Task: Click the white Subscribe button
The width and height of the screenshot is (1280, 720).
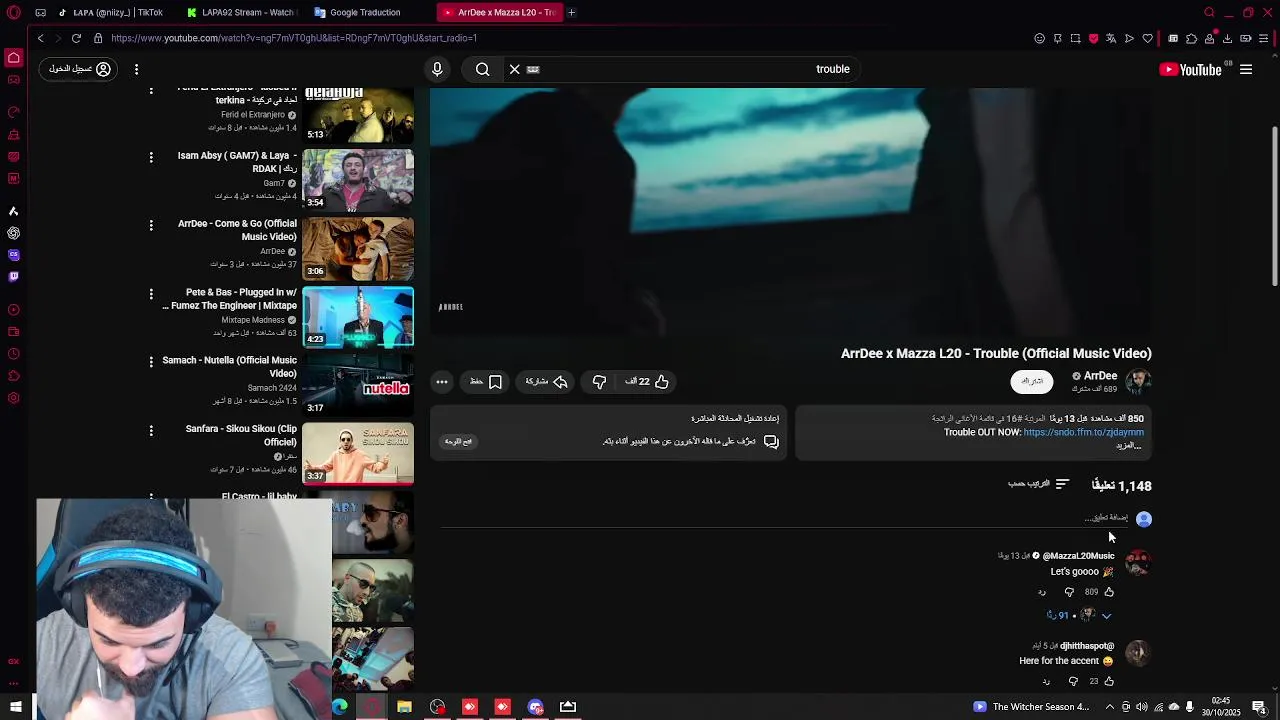Action: click(x=1032, y=381)
